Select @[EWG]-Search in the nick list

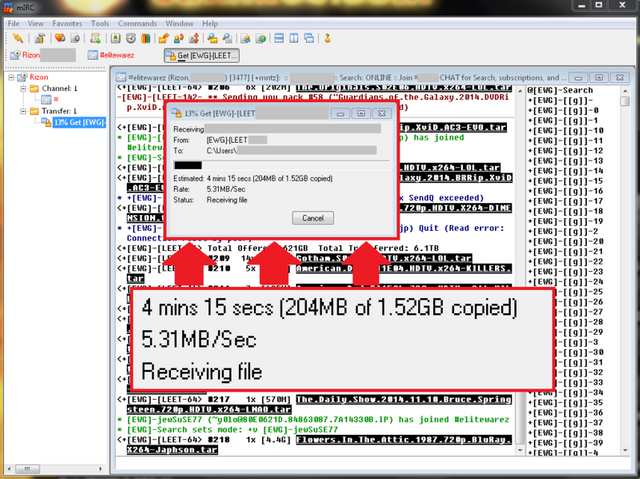[x=560, y=90]
